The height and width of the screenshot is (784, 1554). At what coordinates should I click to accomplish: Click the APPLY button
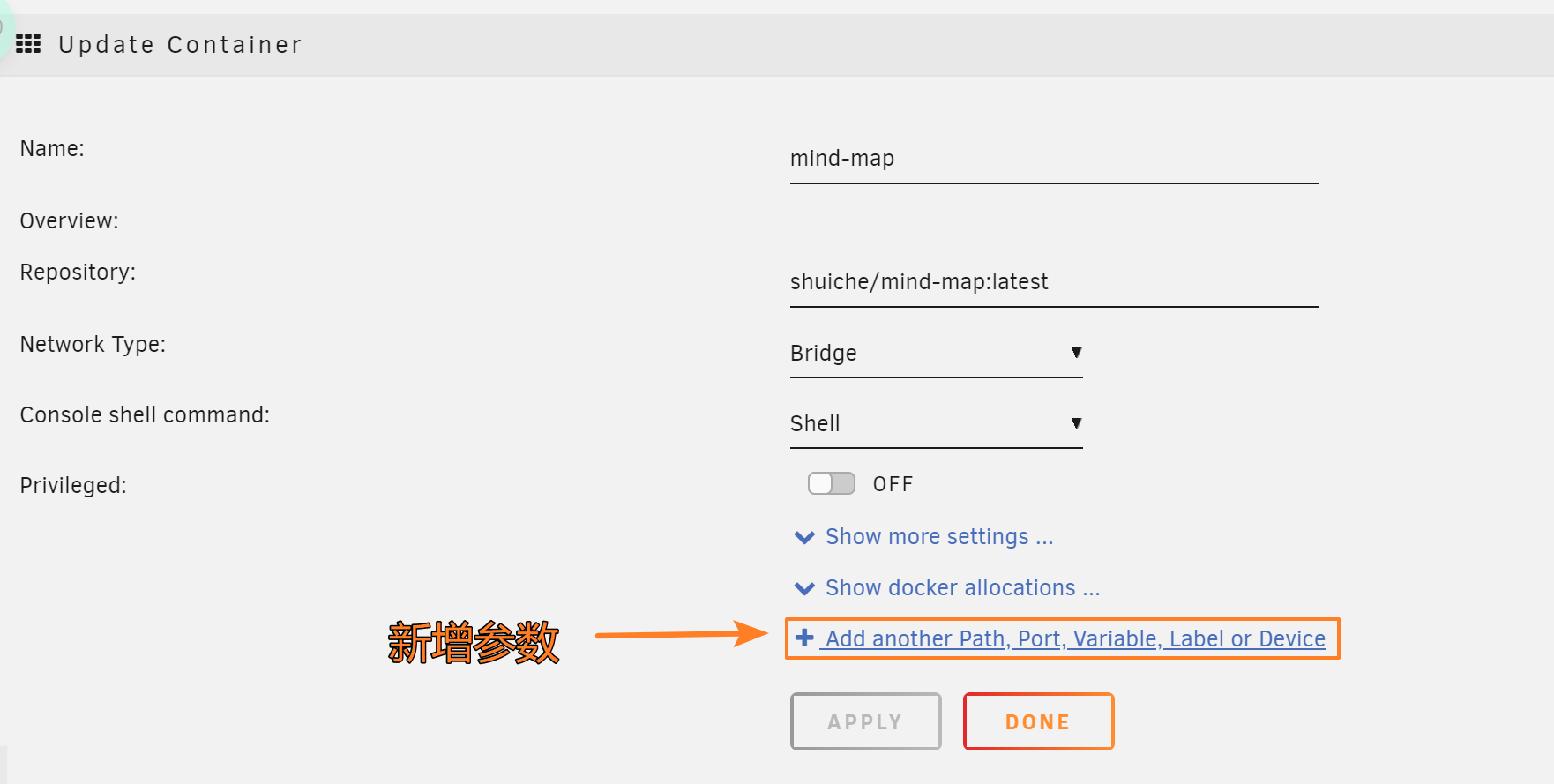tap(866, 721)
